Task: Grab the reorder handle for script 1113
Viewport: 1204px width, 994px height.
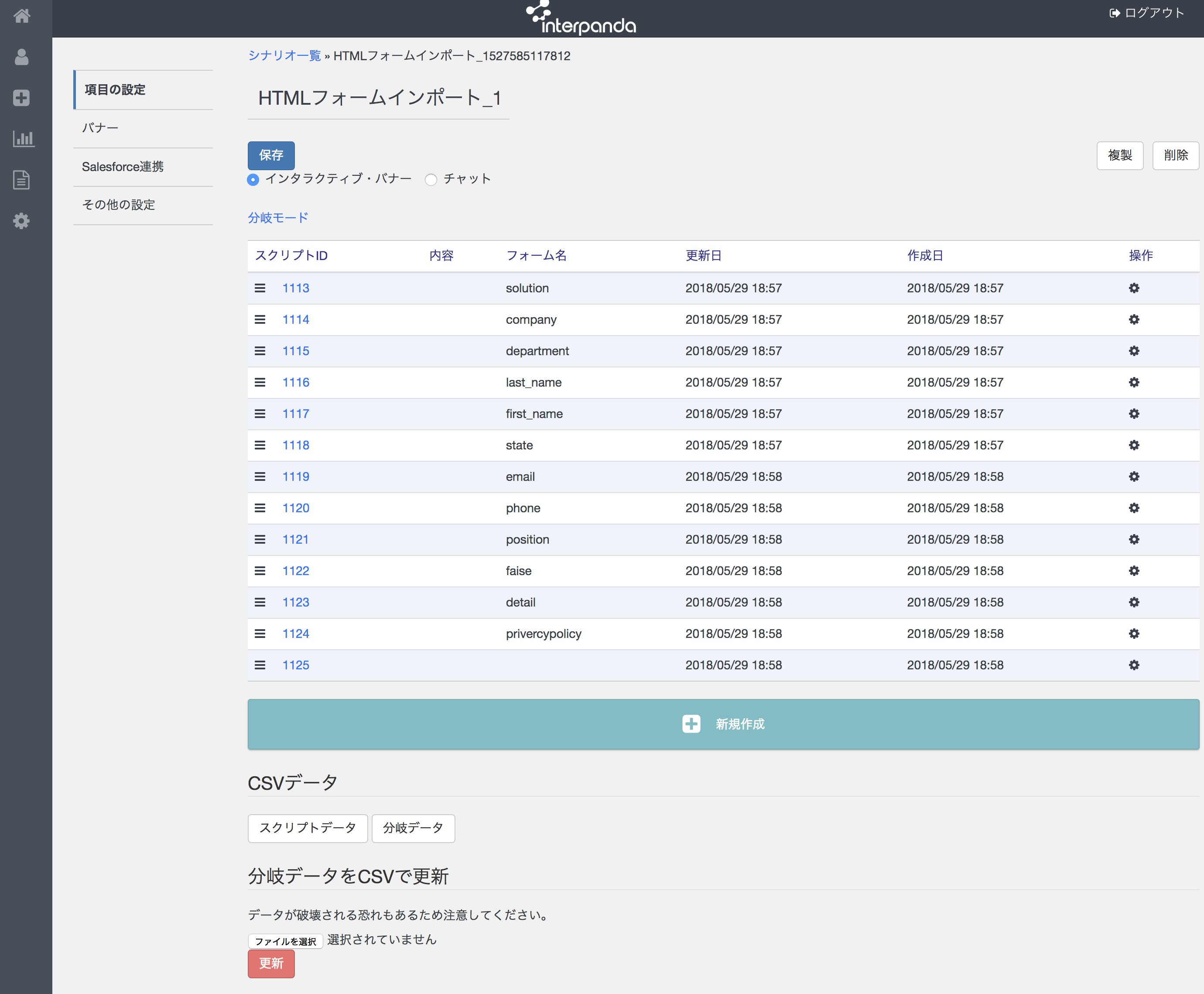Action: (x=260, y=288)
